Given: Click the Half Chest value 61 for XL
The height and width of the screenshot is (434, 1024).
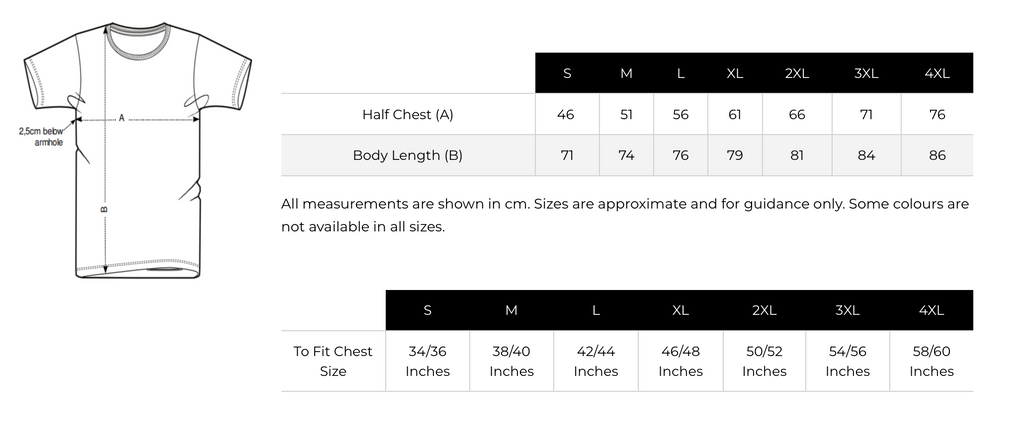Looking at the screenshot, I should 735,115.
